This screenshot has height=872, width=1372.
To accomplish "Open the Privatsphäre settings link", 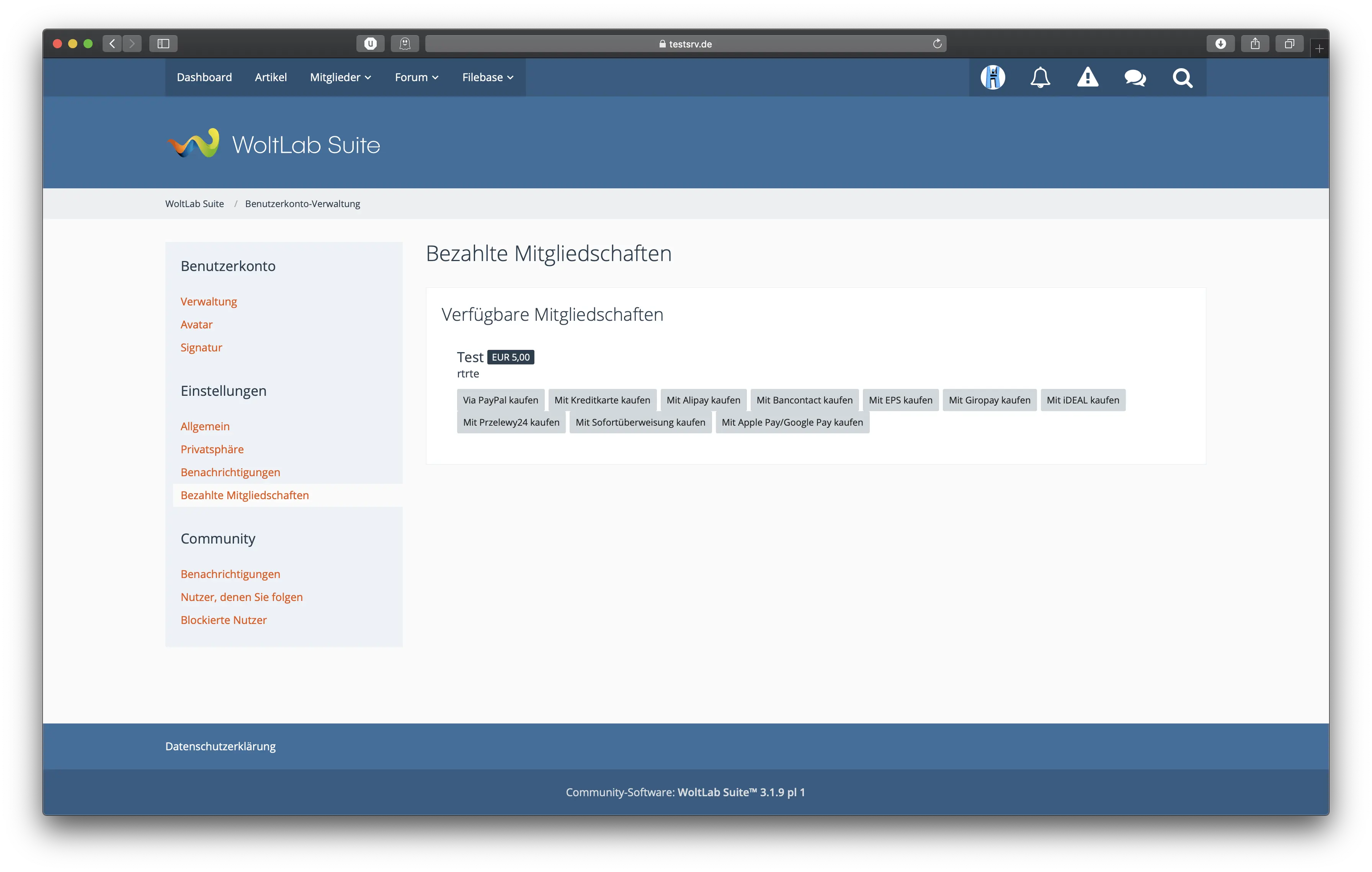I will point(212,449).
